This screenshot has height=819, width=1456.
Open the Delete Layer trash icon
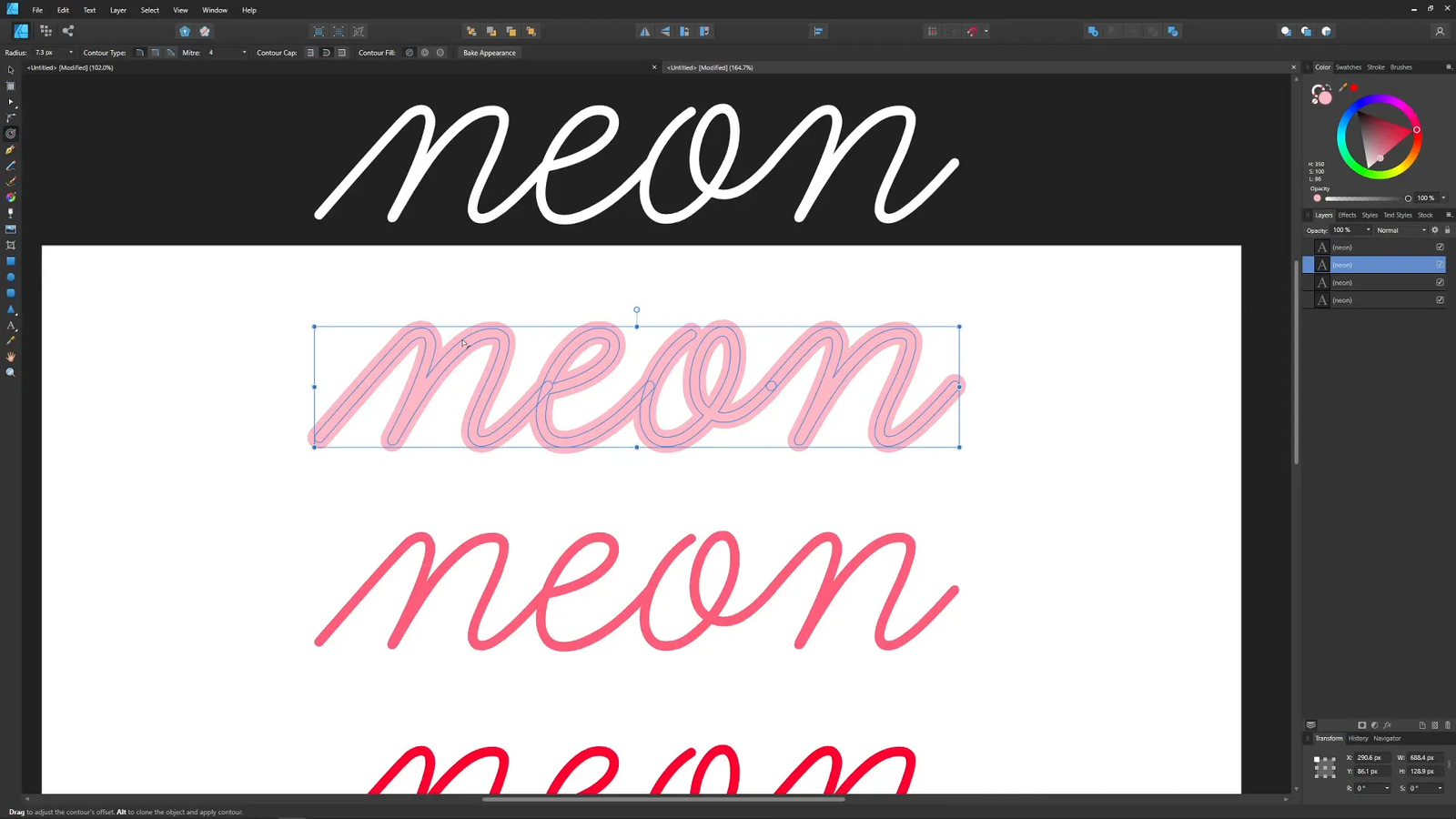tap(1448, 725)
